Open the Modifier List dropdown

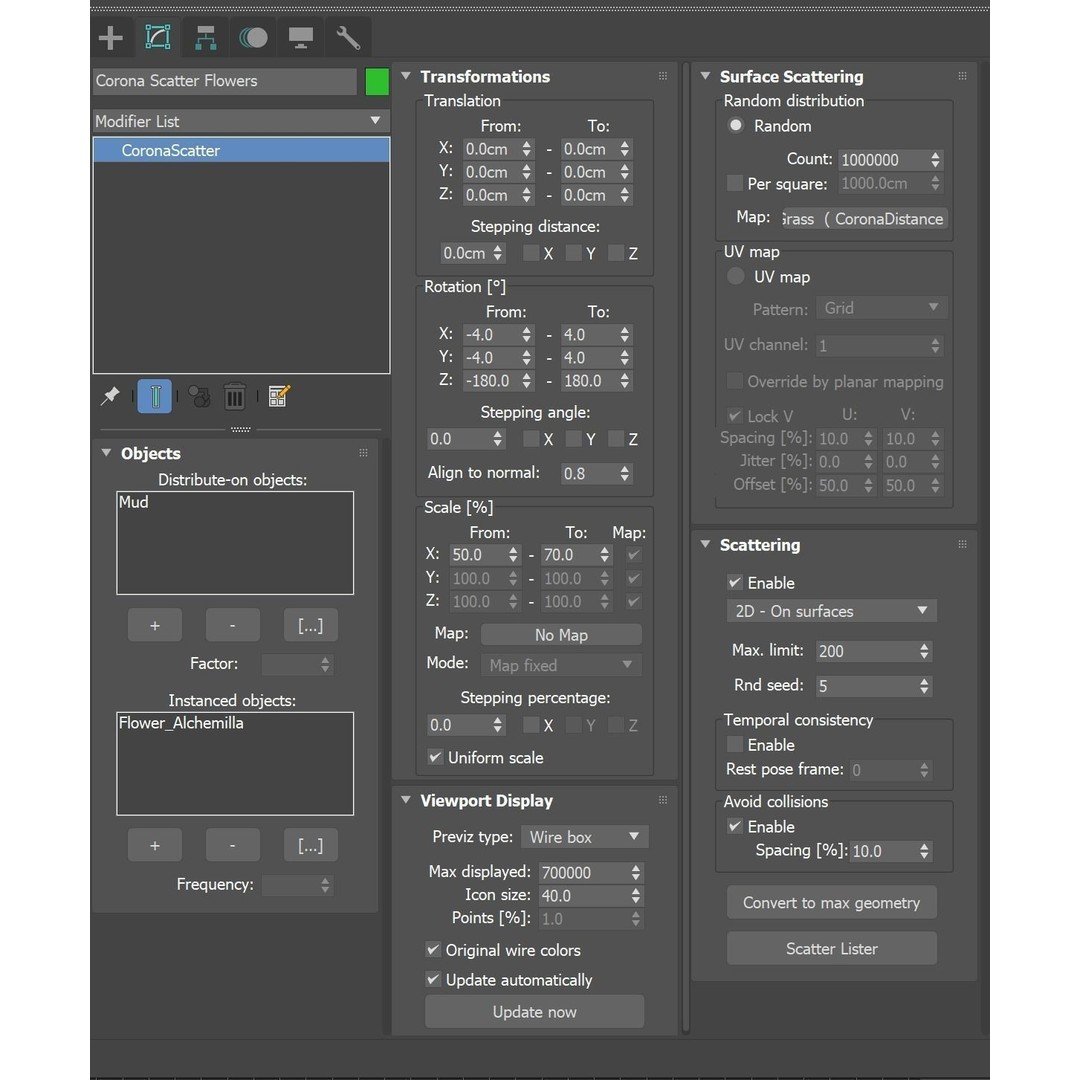coord(241,121)
